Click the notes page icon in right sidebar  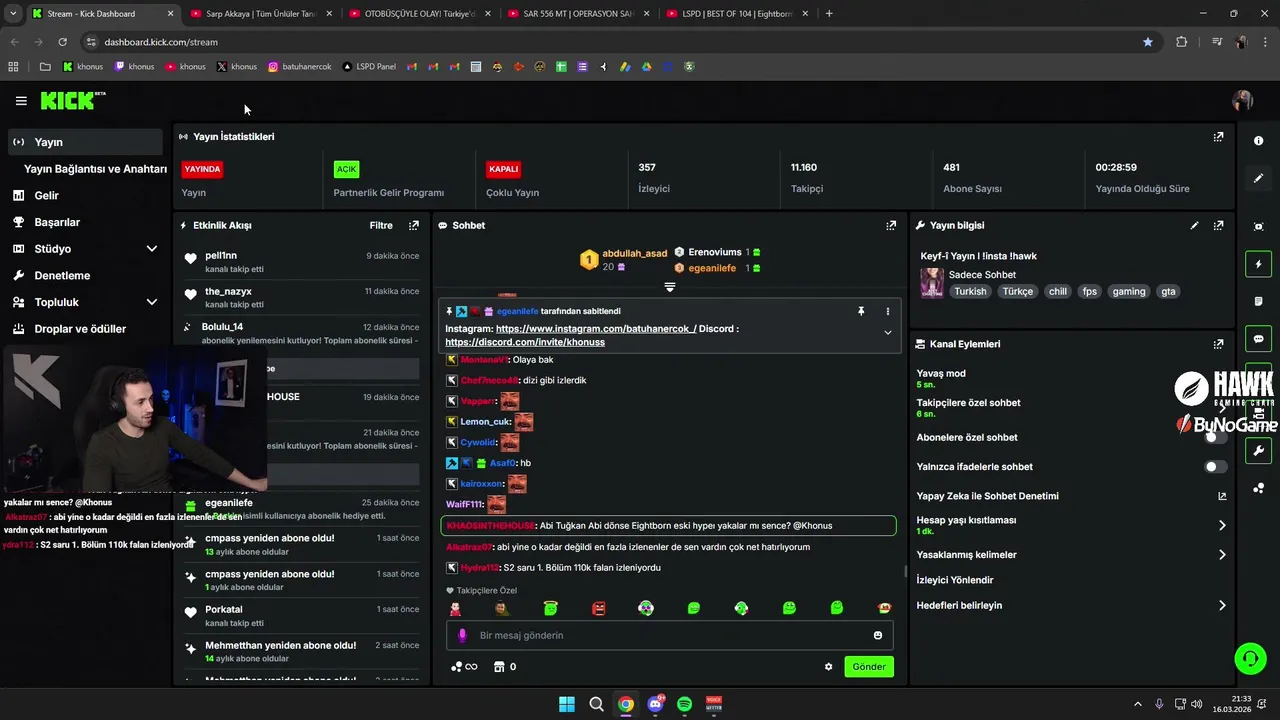[1258, 301]
